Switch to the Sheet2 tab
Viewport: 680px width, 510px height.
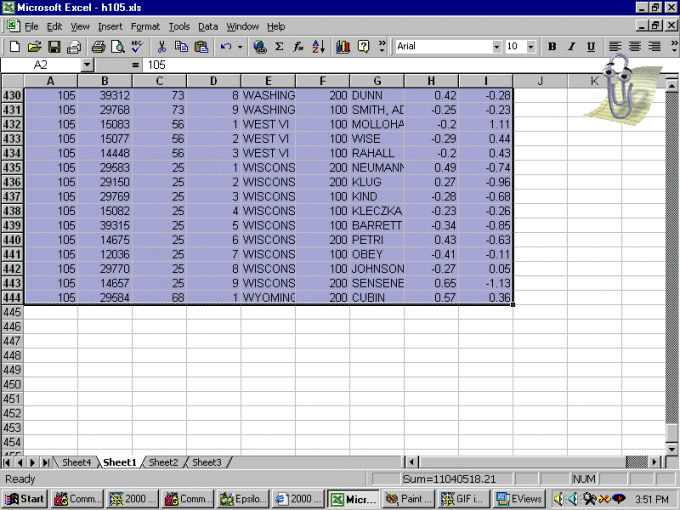163,462
